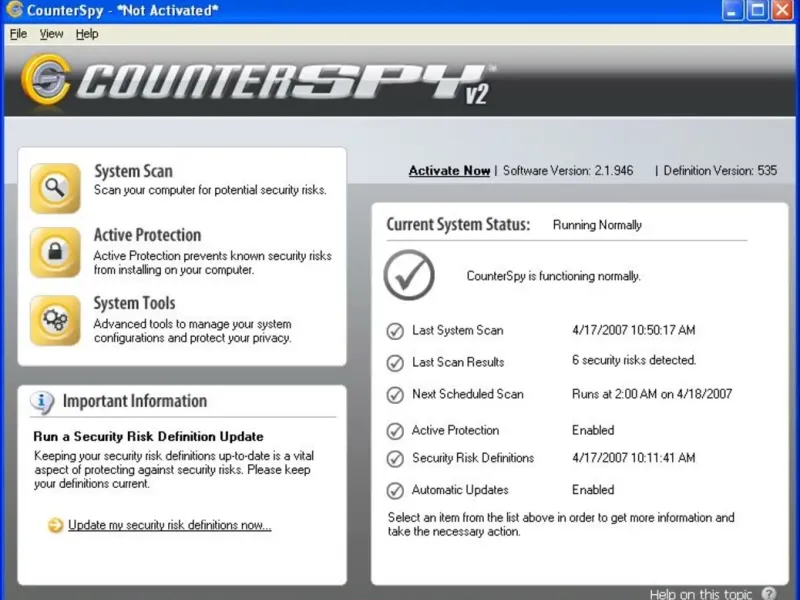Click the System Scan heading

pyautogui.click(x=133, y=171)
